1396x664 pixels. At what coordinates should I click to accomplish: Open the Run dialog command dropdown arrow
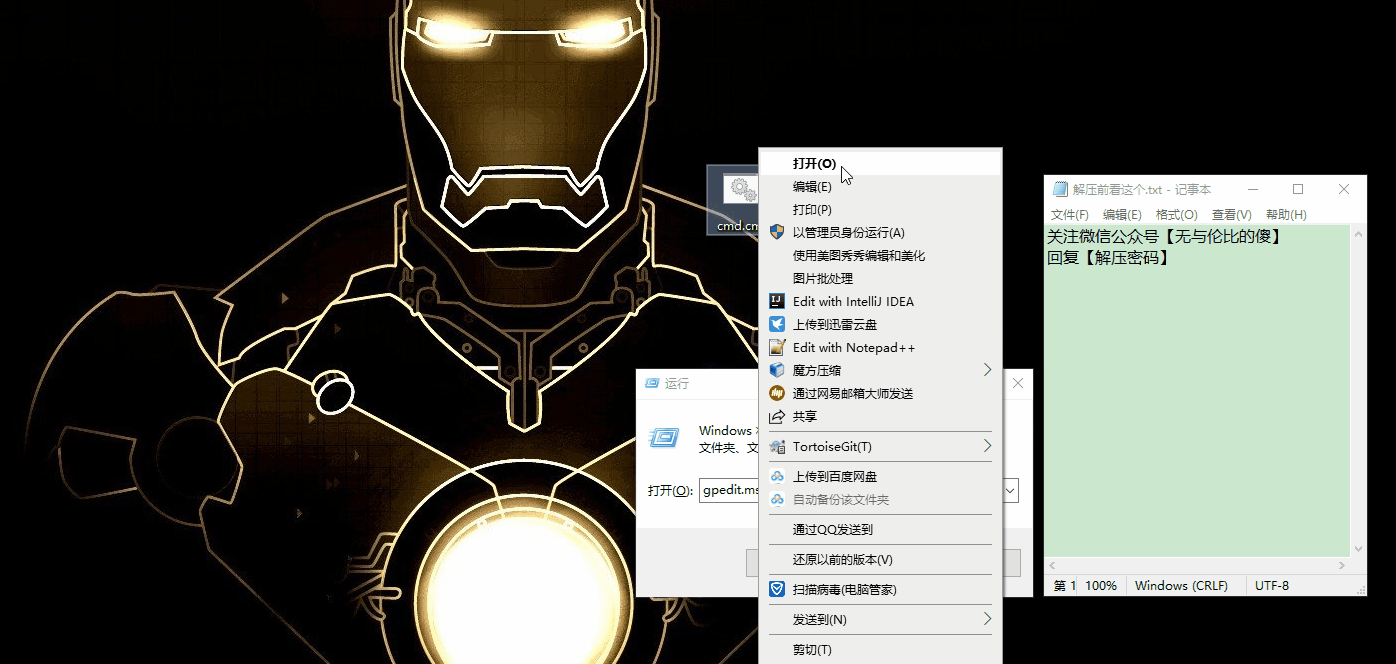point(1010,491)
